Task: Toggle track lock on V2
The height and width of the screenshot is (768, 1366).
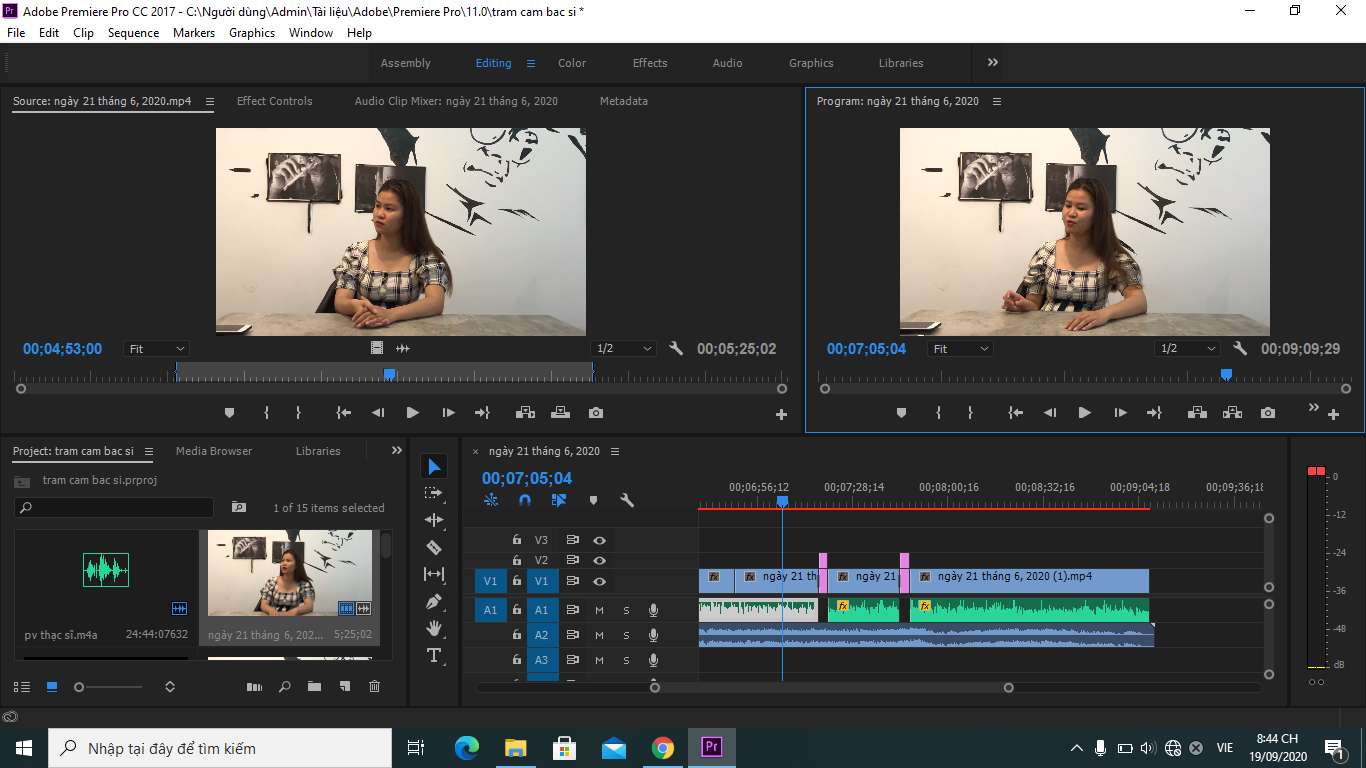Action: pos(517,560)
